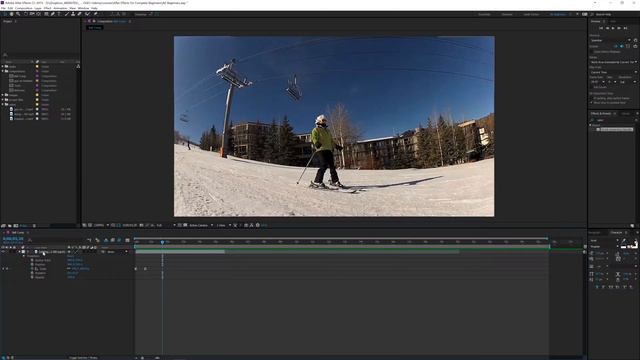Enable motion blur switch in timeline header
The image size is (640, 360).
click(119, 240)
